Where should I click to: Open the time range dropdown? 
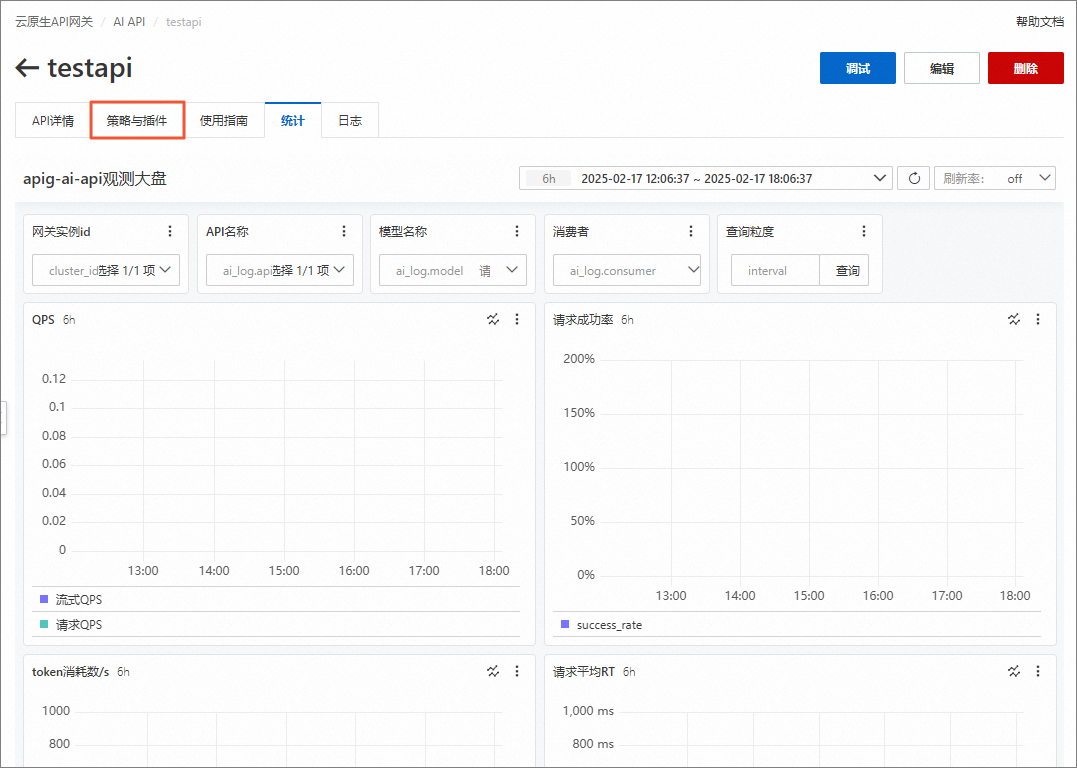click(x=705, y=179)
